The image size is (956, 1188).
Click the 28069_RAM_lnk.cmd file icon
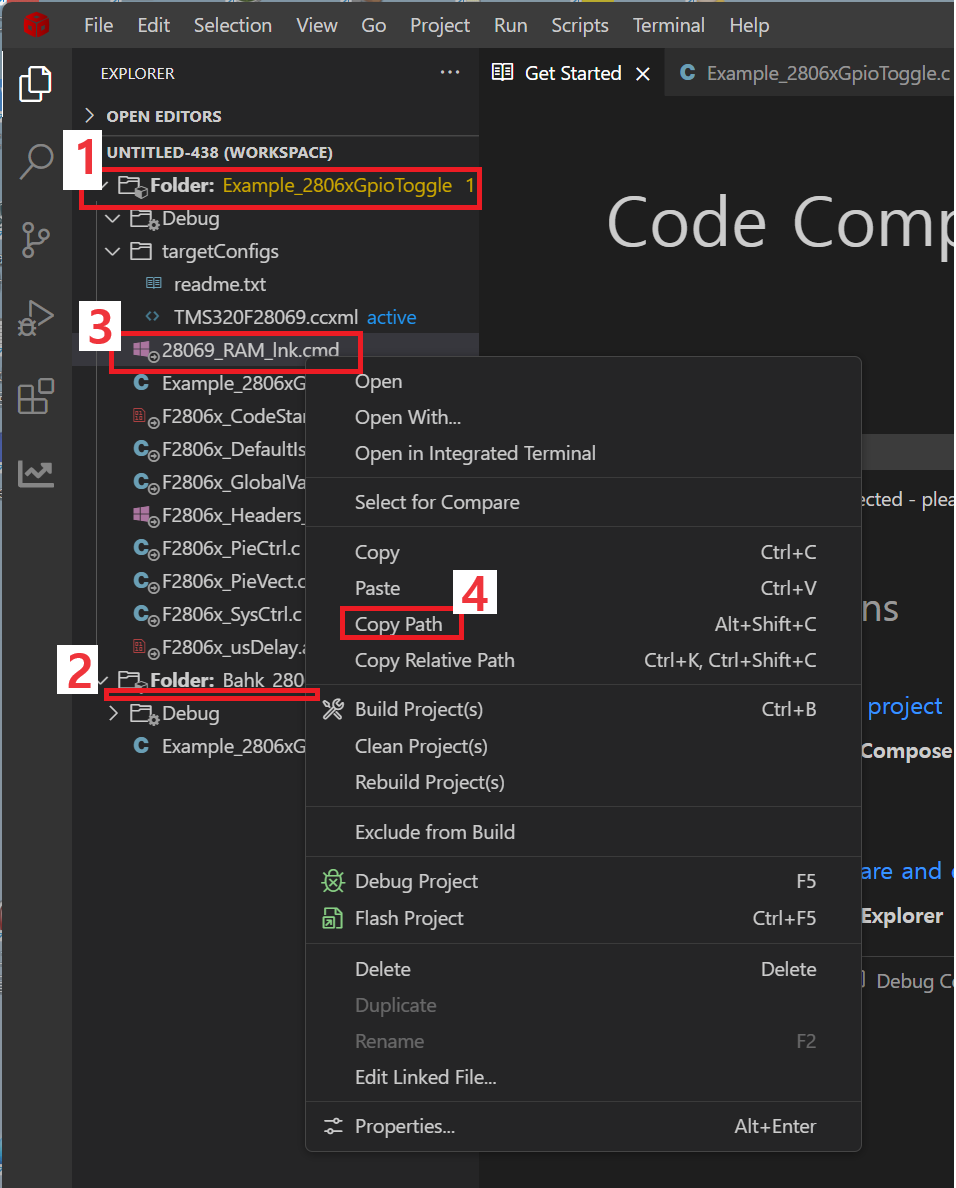tap(145, 351)
